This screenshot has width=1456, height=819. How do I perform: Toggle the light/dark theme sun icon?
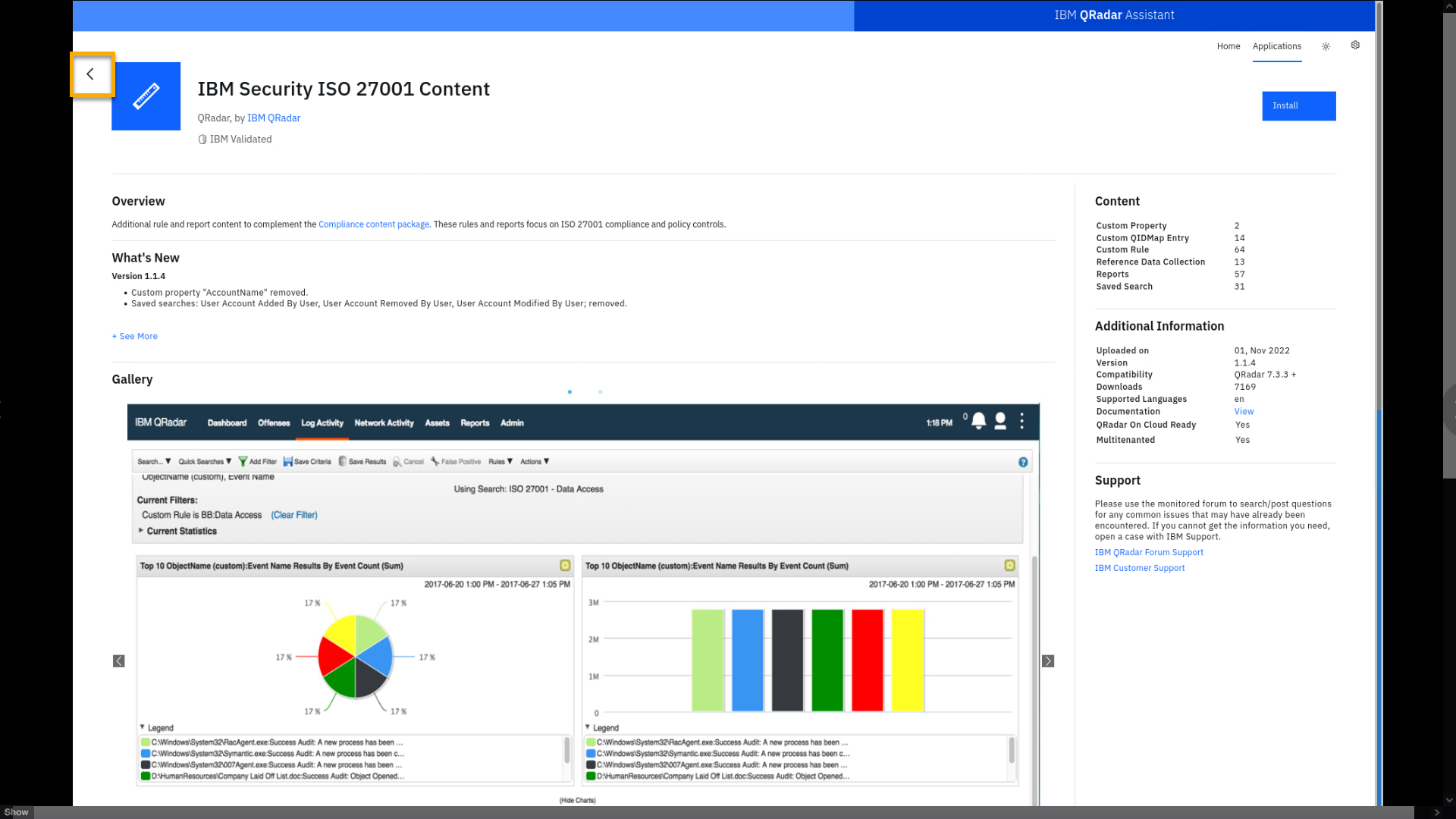pyautogui.click(x=1326, y=46)
